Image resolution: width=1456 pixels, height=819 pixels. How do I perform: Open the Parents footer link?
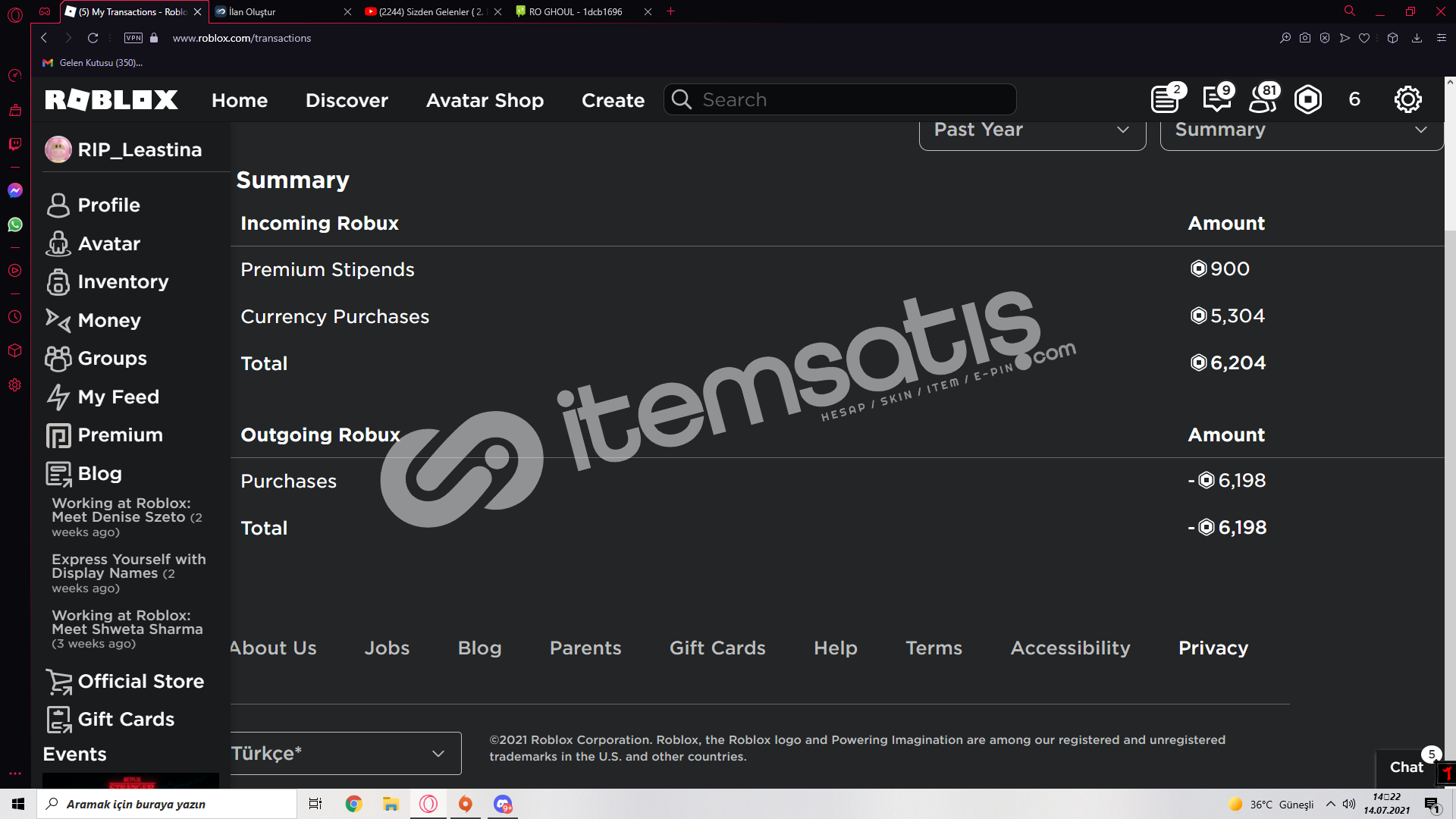point(585,648)
